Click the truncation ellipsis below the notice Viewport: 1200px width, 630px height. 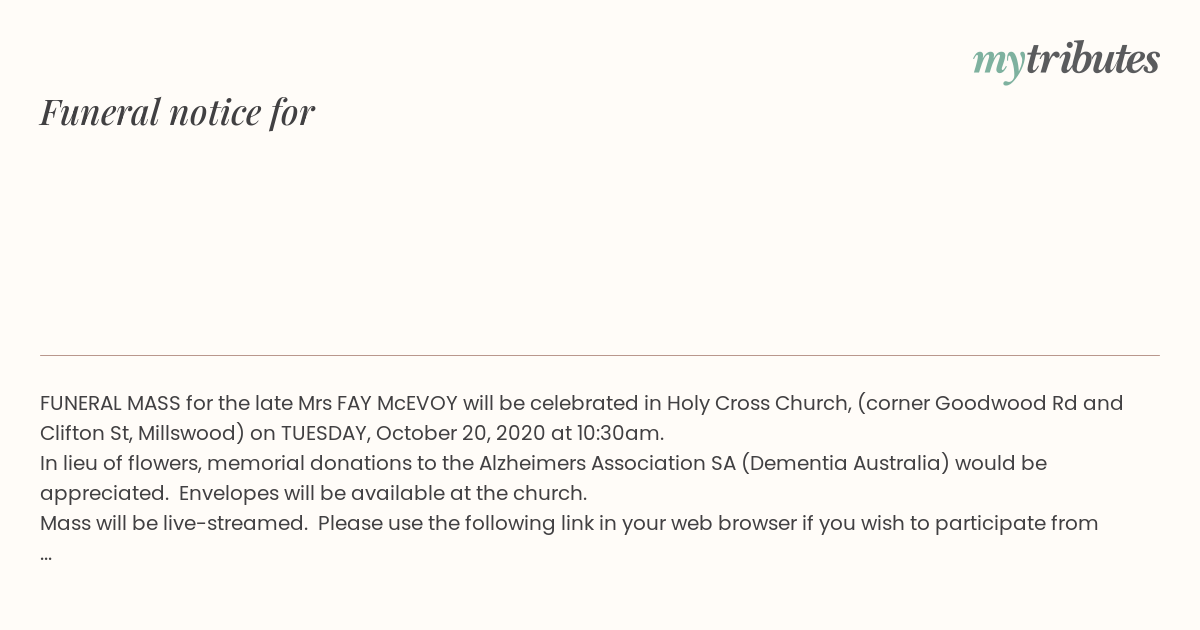point(46,555)
